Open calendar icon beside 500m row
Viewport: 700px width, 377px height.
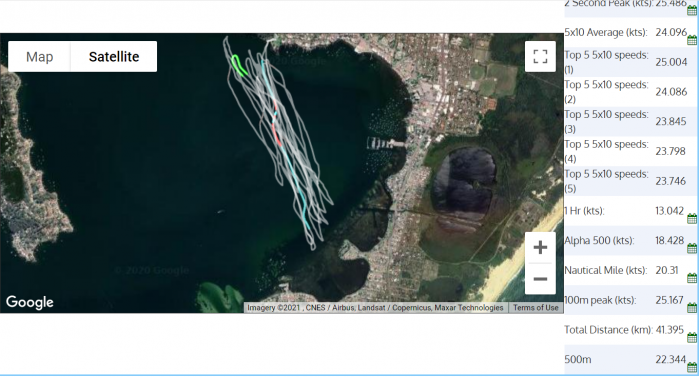[x=692, y=367]
